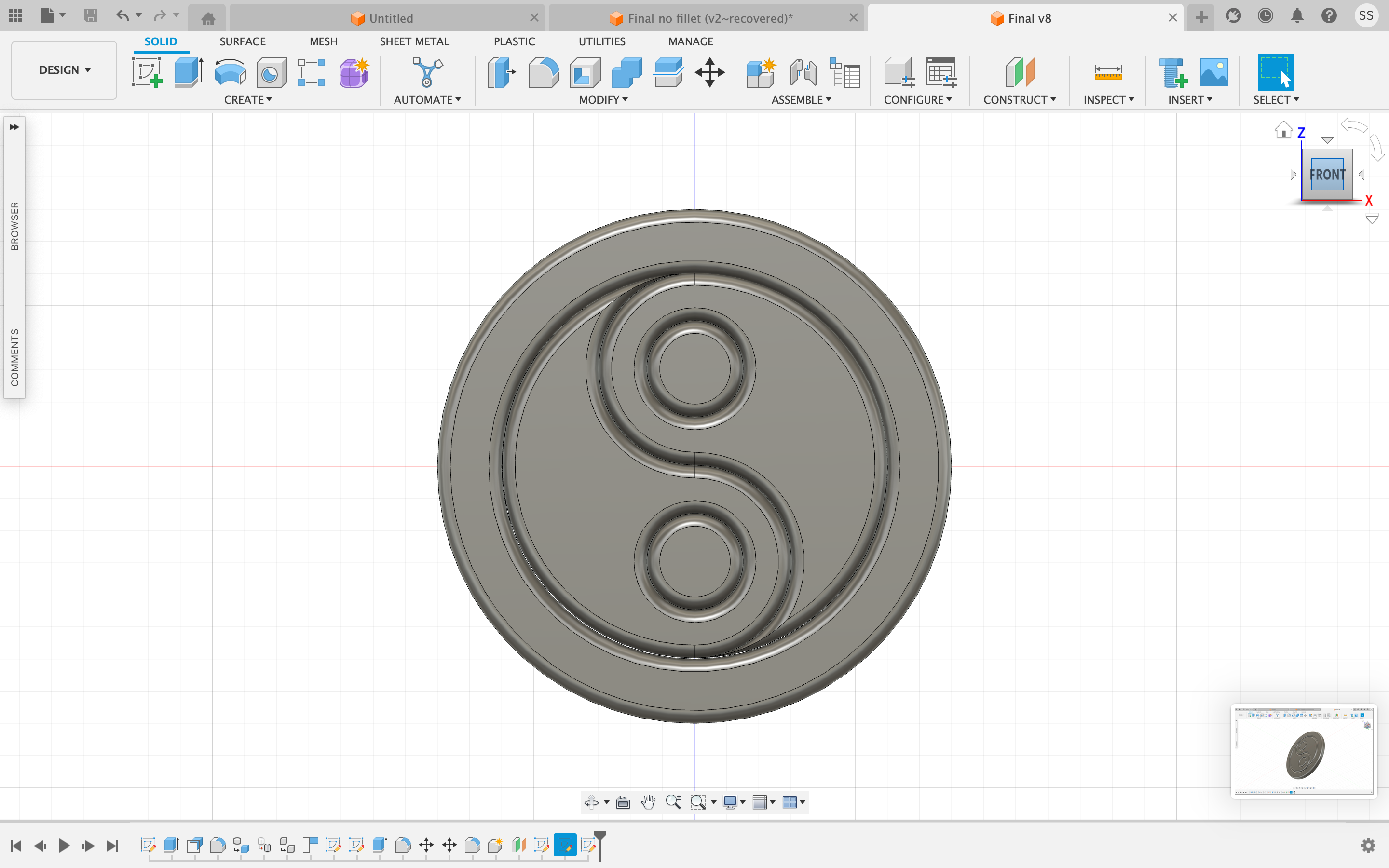Screen dimensions: 1389x868
Task: Select the Joint tool
Action: click(803, 72)
